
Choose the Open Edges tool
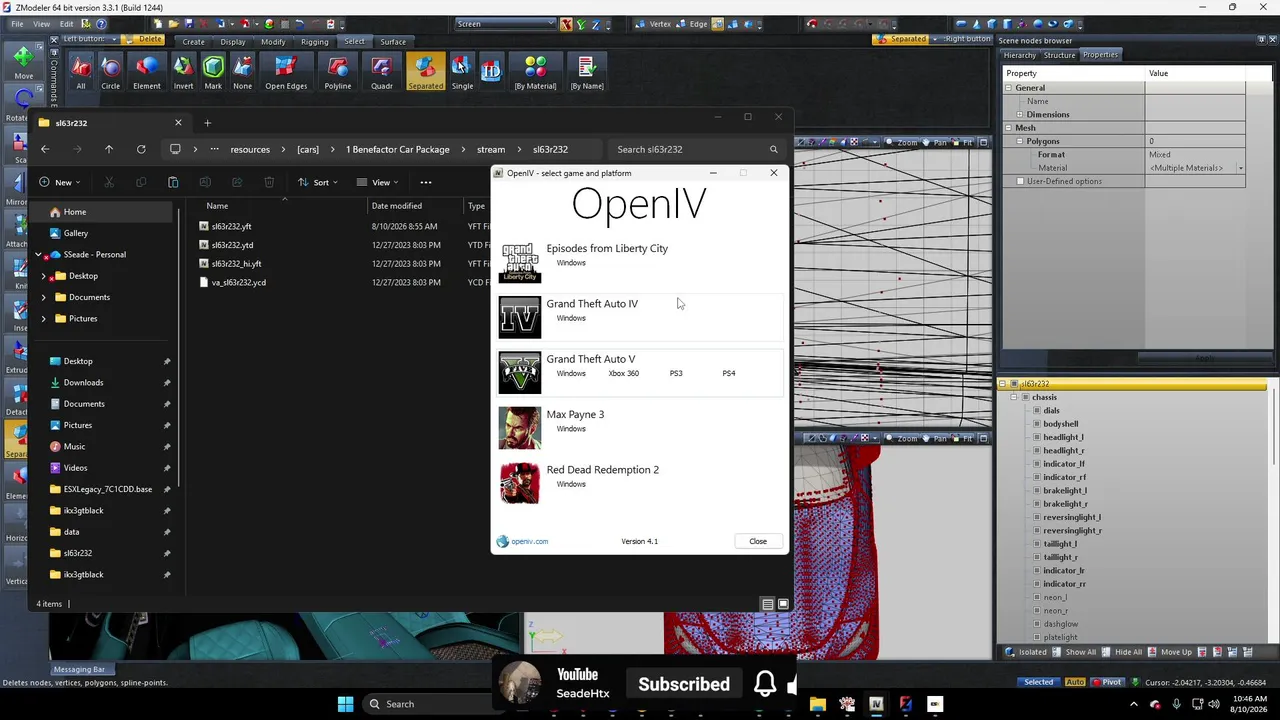pyautogui.click(x=286, y=73)
